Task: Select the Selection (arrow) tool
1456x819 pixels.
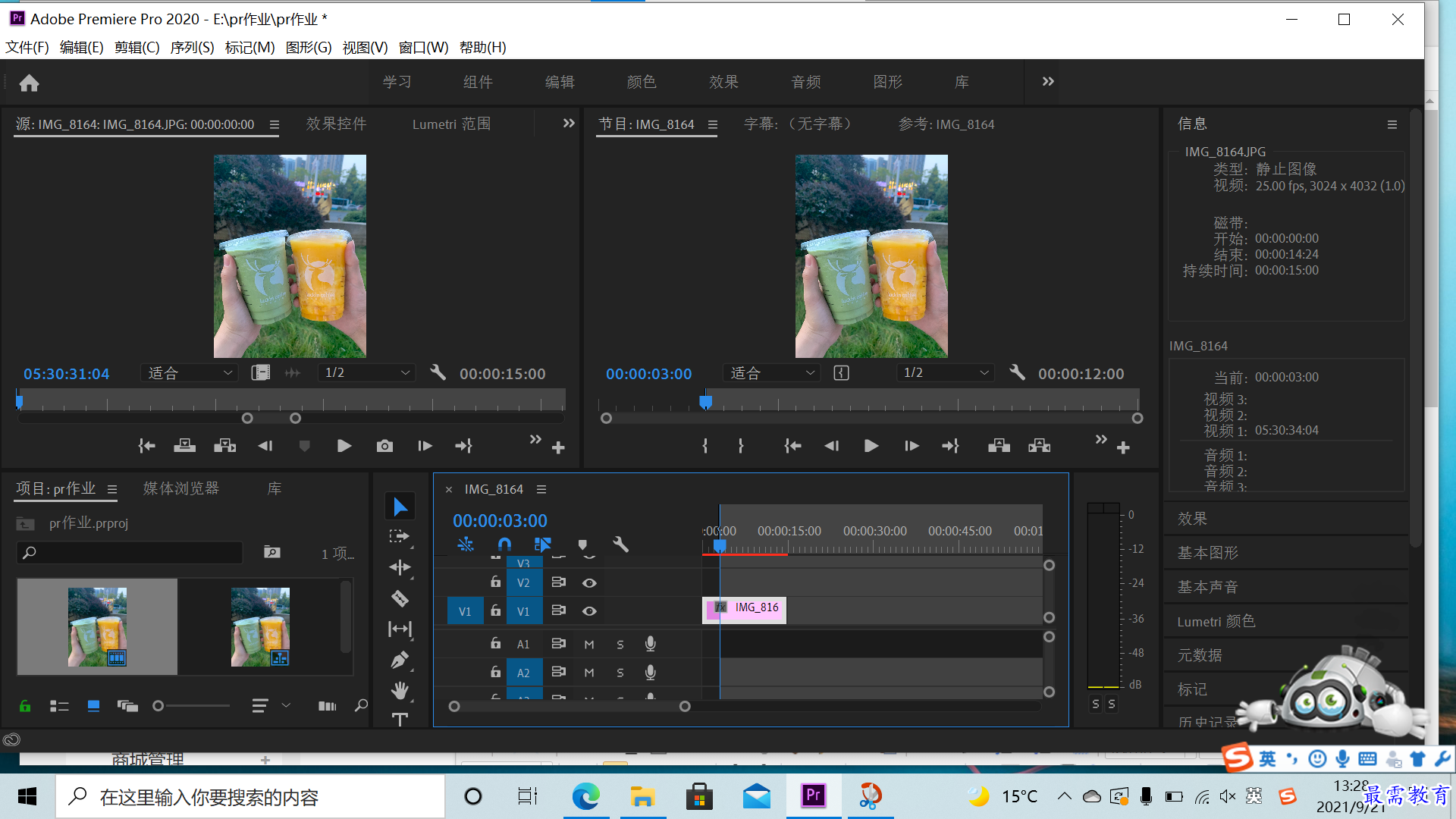Action: 400,507
